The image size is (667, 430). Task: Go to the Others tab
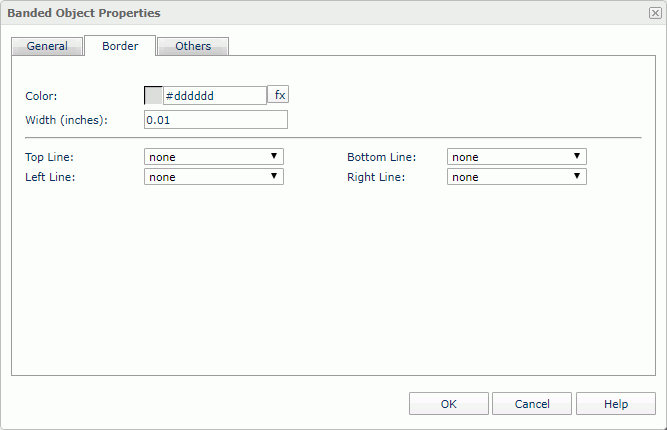click(193, 46)
